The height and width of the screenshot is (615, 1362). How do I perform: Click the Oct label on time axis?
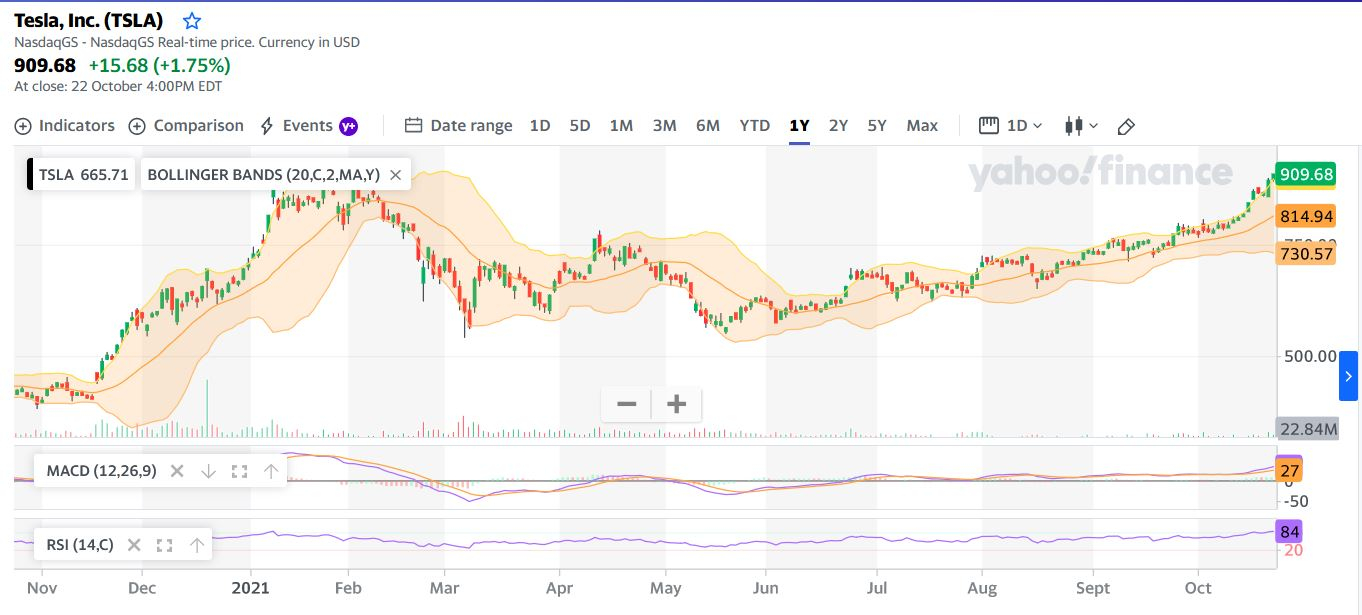(x=1198, y=588)
